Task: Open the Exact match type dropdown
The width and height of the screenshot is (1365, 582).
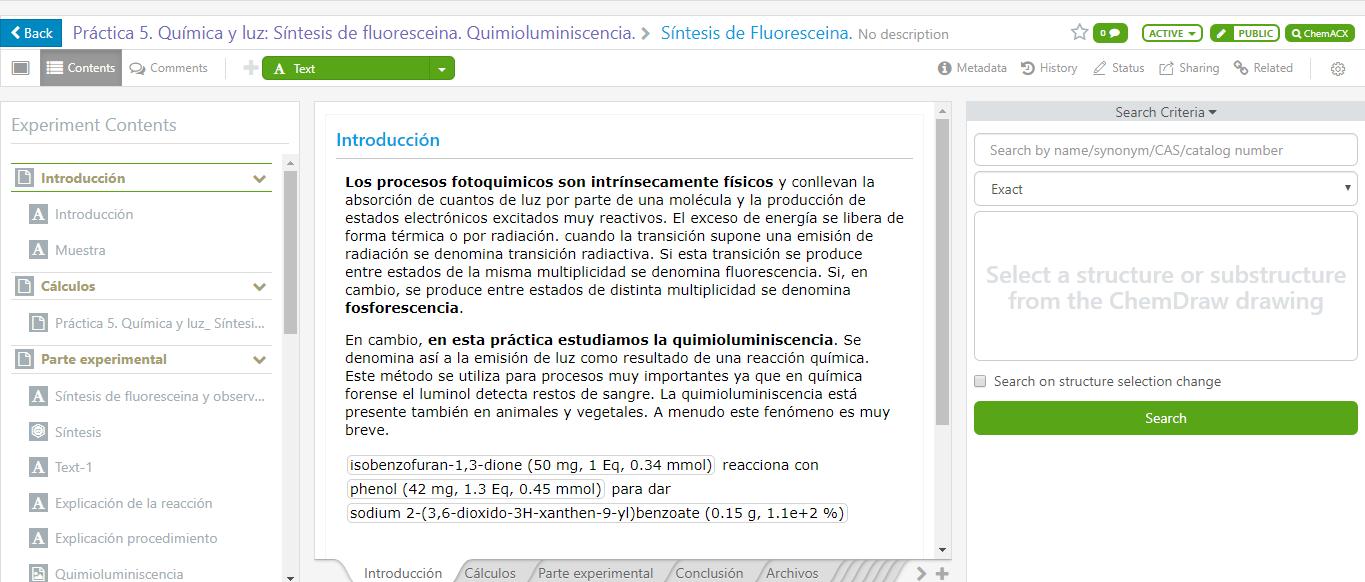Action: point(1165,189)
